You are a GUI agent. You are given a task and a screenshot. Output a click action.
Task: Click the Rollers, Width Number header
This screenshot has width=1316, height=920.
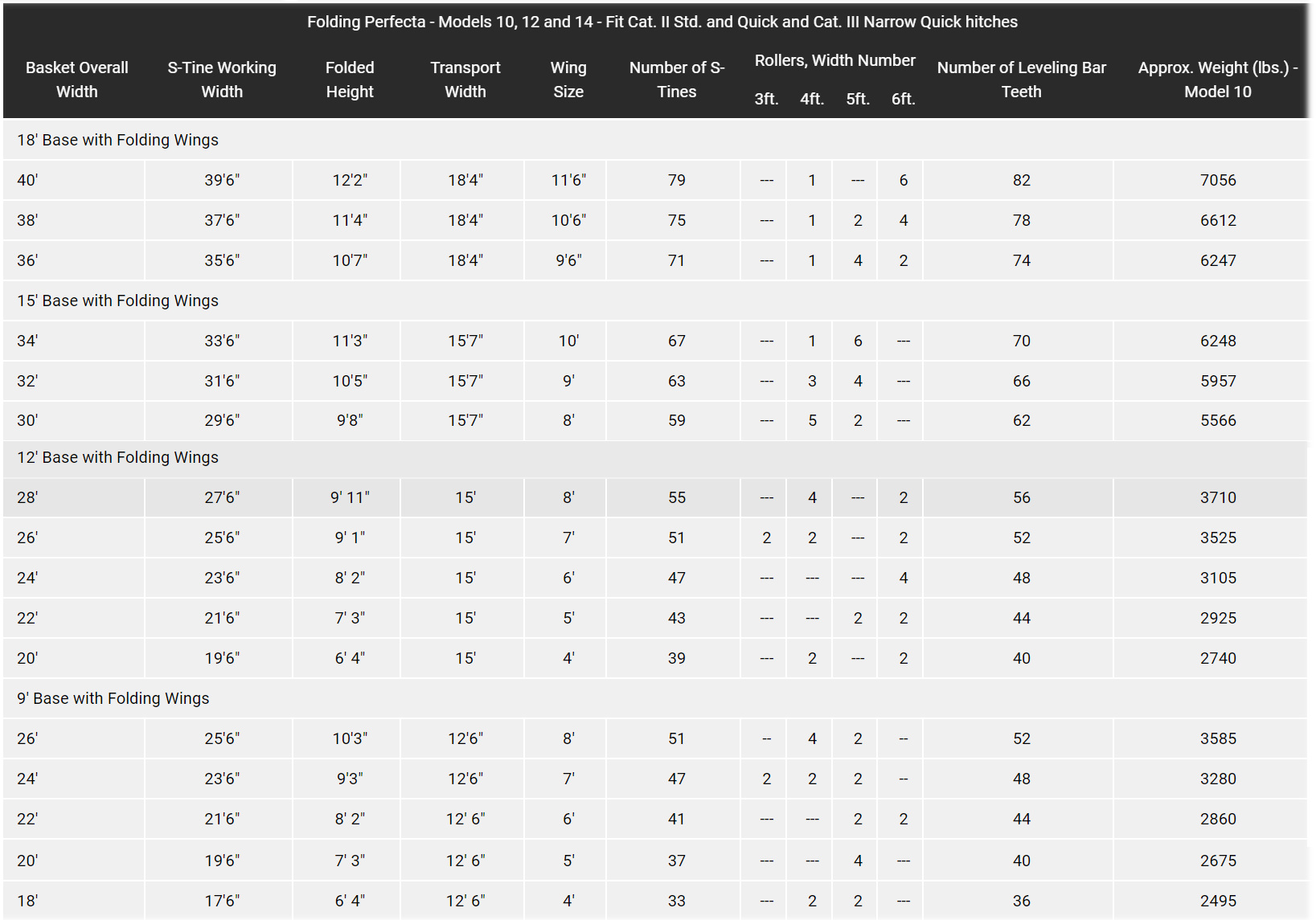[834, 60]
